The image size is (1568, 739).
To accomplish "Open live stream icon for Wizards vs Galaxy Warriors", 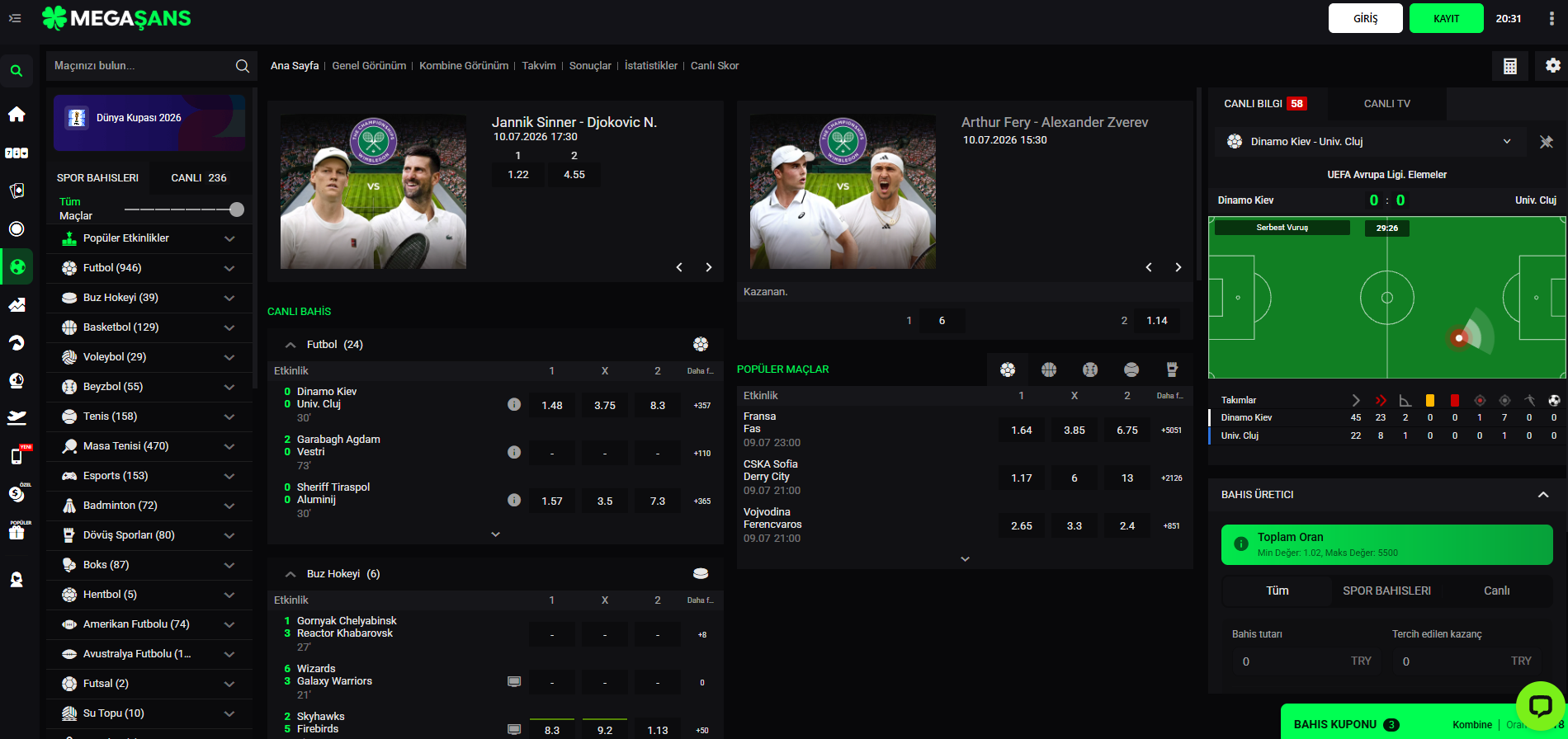I will pos(514,681).
